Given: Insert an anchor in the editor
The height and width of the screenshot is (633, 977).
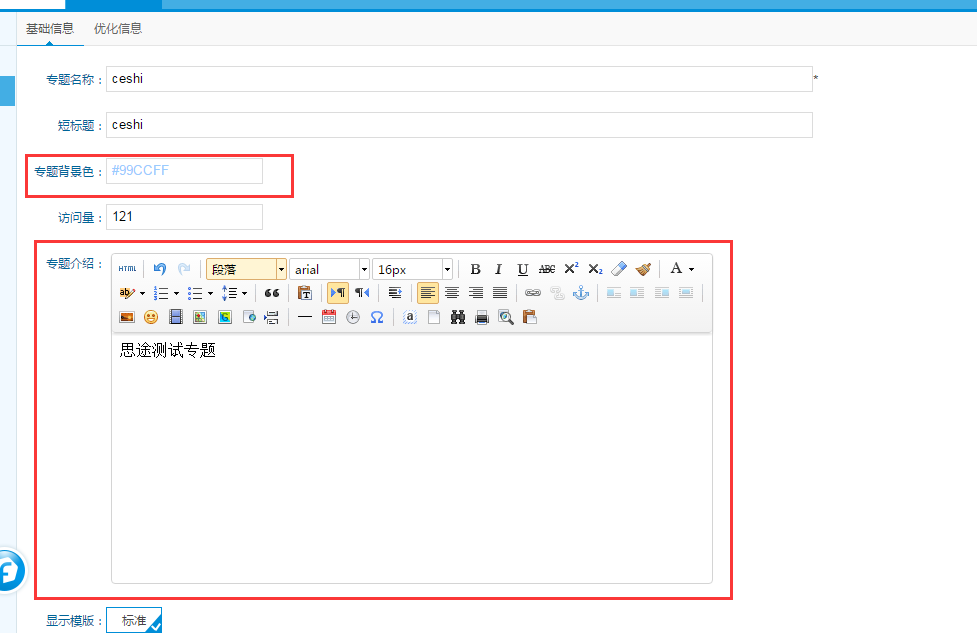Looking at the screenshot, I should 581,293.
